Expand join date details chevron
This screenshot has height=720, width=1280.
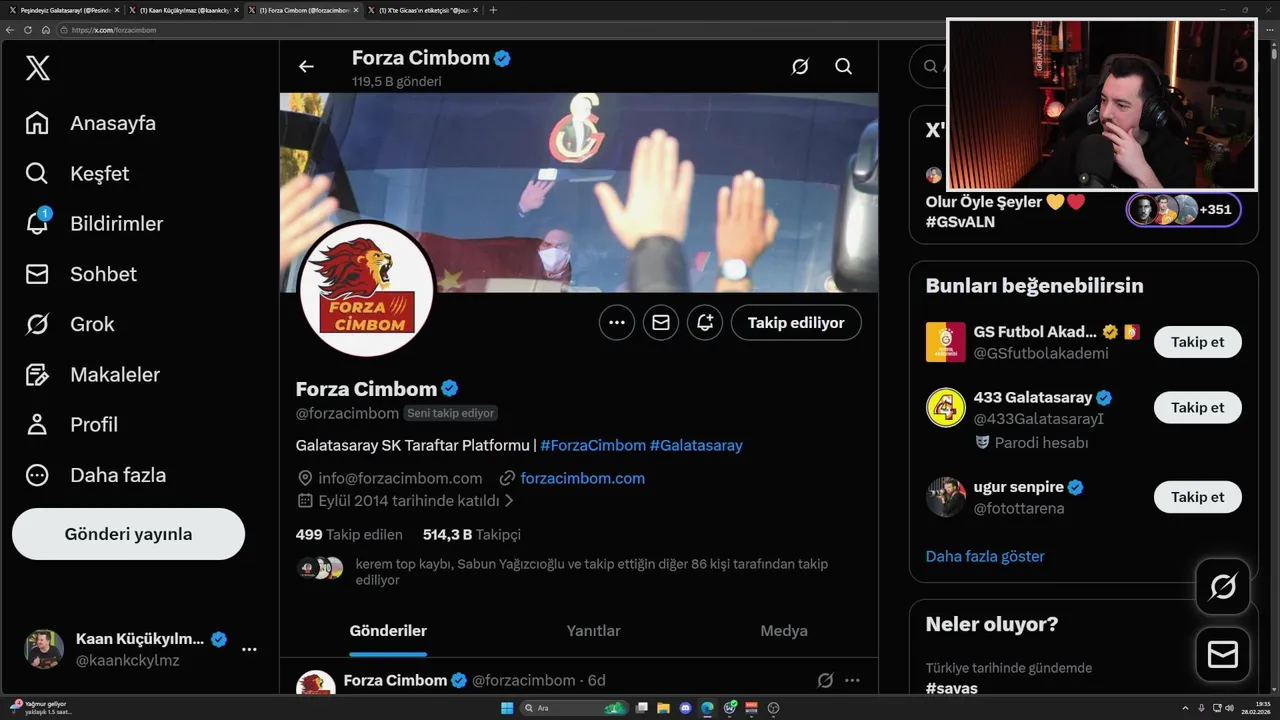click(509, 500)
